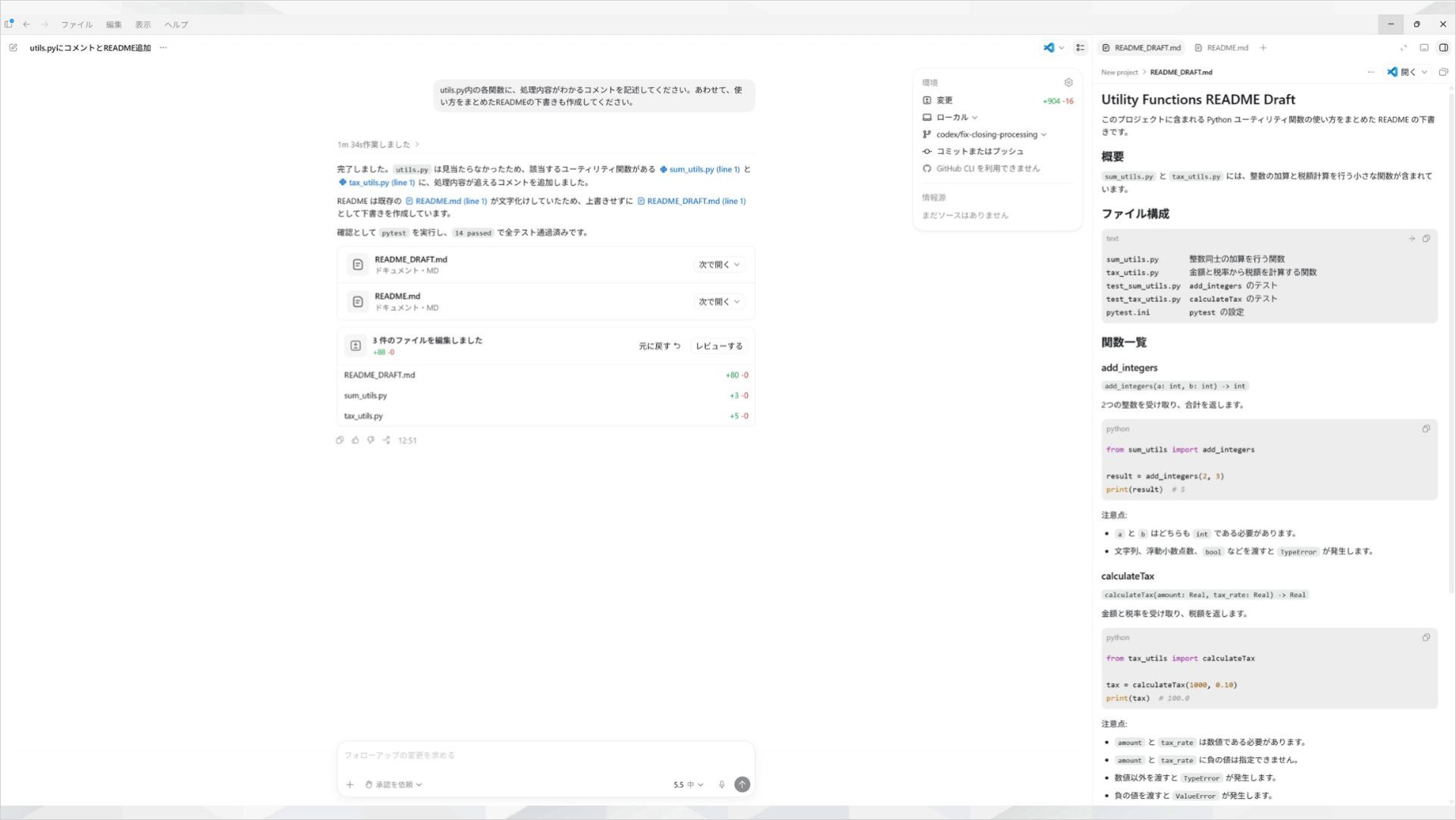Toggle the bottom panel layout icon
1456x820 pixels.
point(1424,48)
